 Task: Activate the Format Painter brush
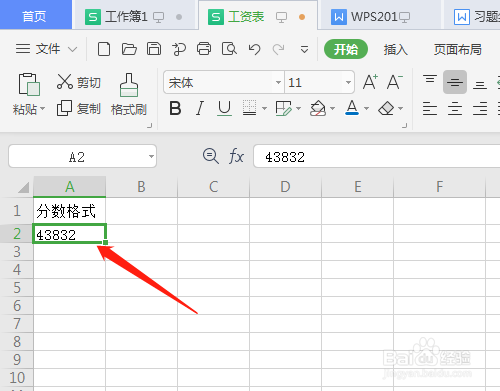[129, 85]
